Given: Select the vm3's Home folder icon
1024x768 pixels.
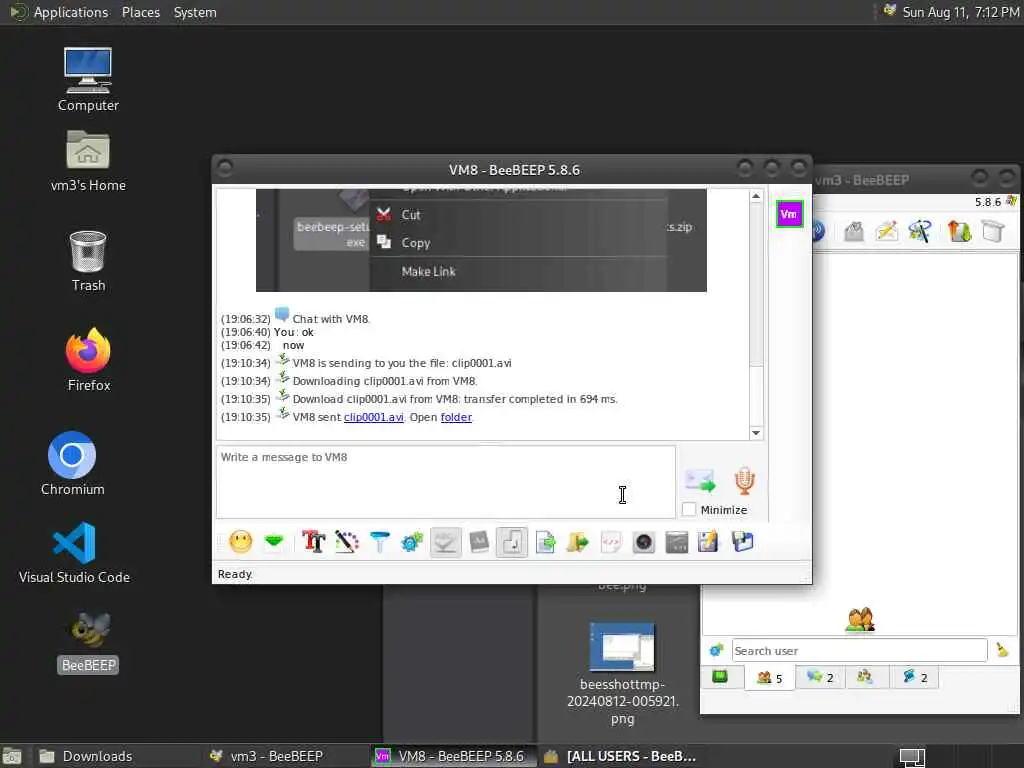Looking at the screenshot, I should [x=88, y=161].
